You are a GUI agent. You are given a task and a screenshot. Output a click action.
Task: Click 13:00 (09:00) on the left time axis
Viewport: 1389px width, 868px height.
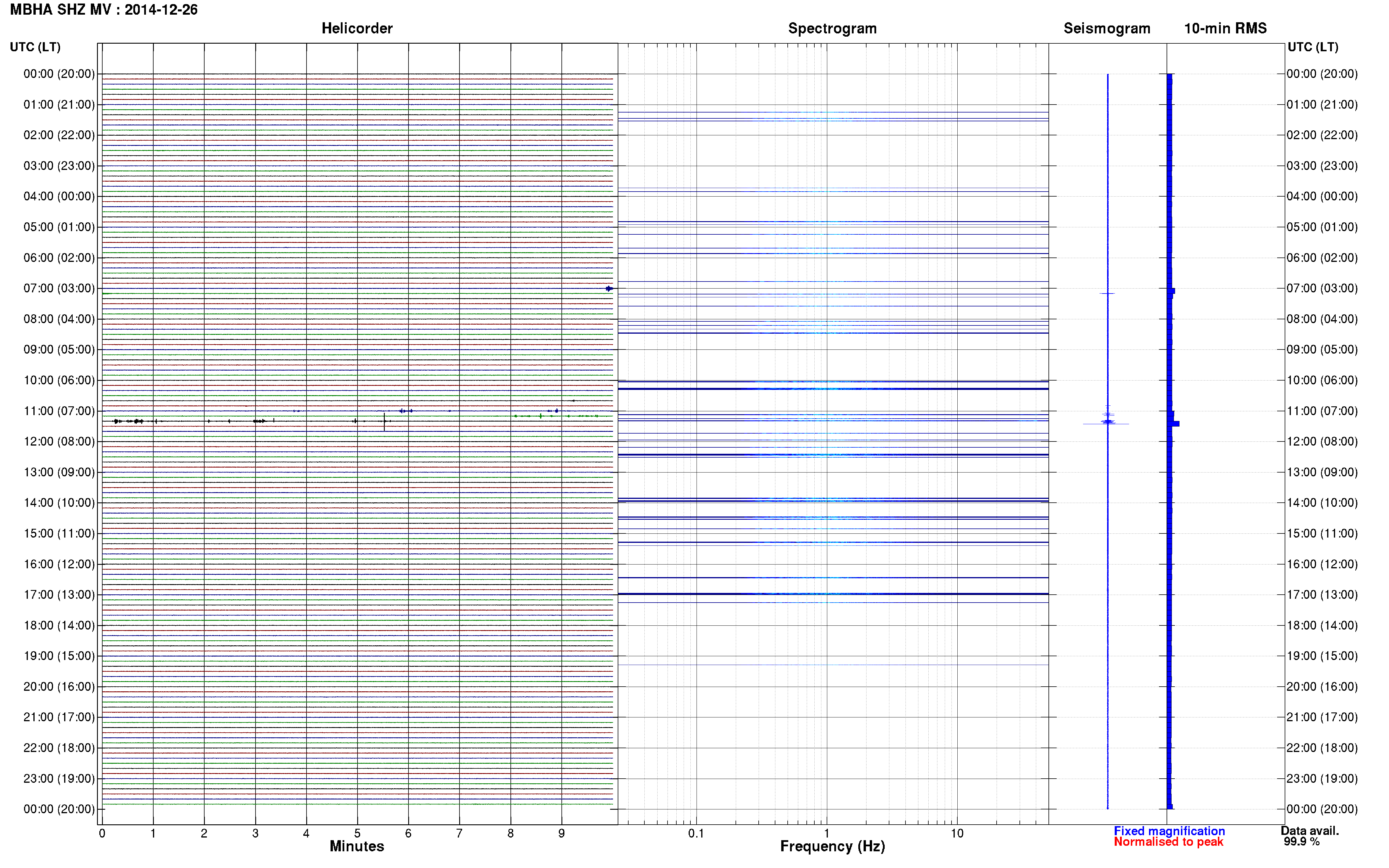click(x=59, y=473)
